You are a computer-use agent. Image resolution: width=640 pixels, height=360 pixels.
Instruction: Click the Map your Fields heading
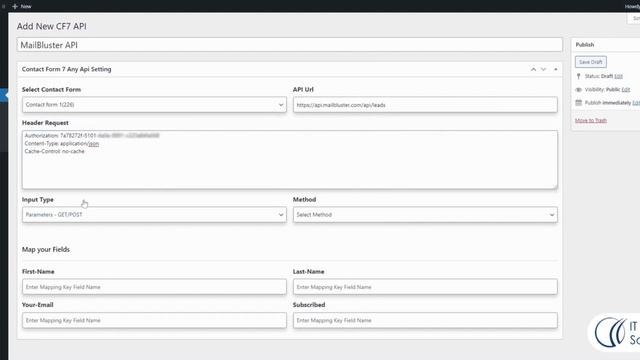[x=46, y=249]
